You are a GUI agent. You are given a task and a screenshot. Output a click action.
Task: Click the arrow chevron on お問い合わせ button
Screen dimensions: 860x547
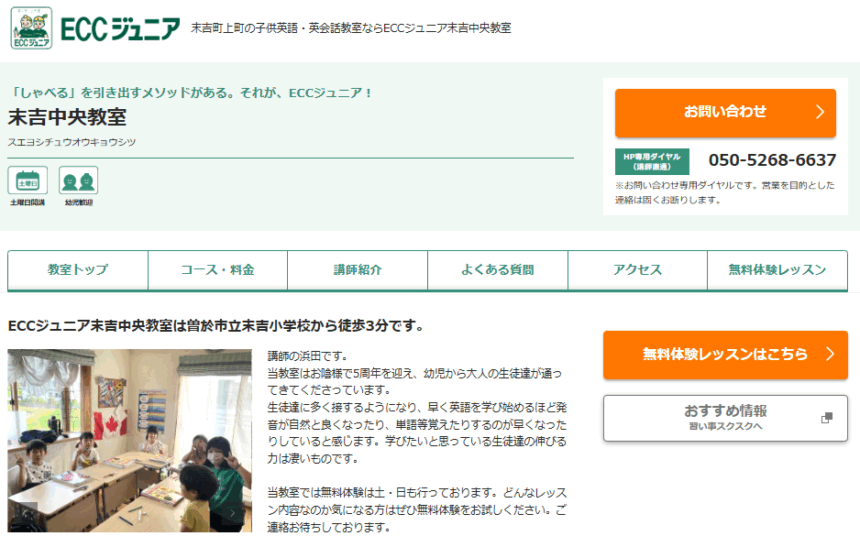click(x=820, y=112)
